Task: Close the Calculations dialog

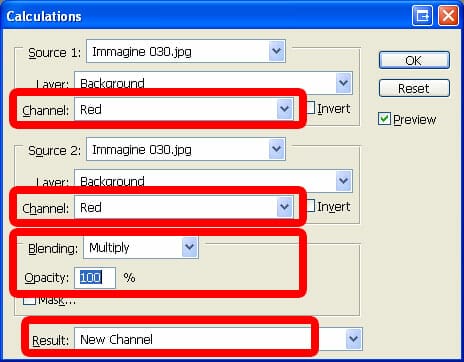Action: (x=448, y=16)
